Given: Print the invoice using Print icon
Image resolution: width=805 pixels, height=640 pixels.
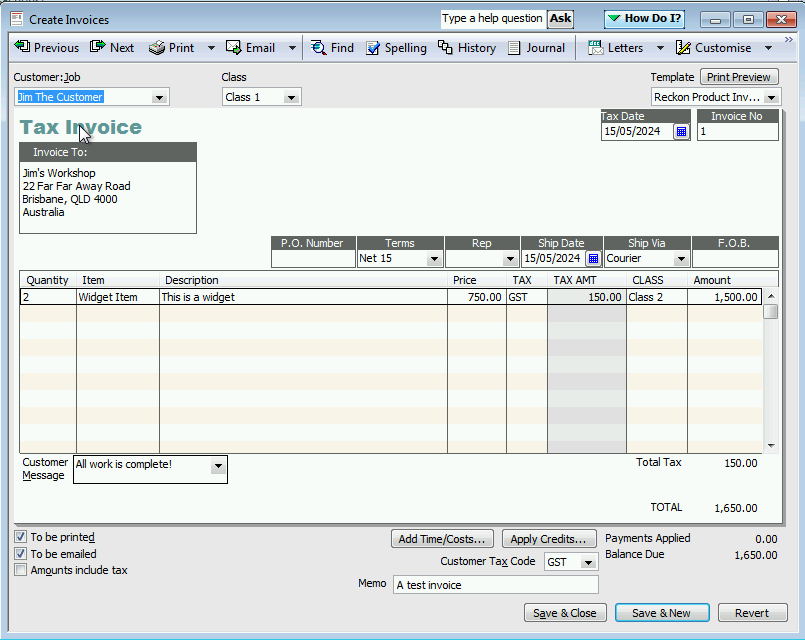Looking at the screenshot, I should [171, 48].
